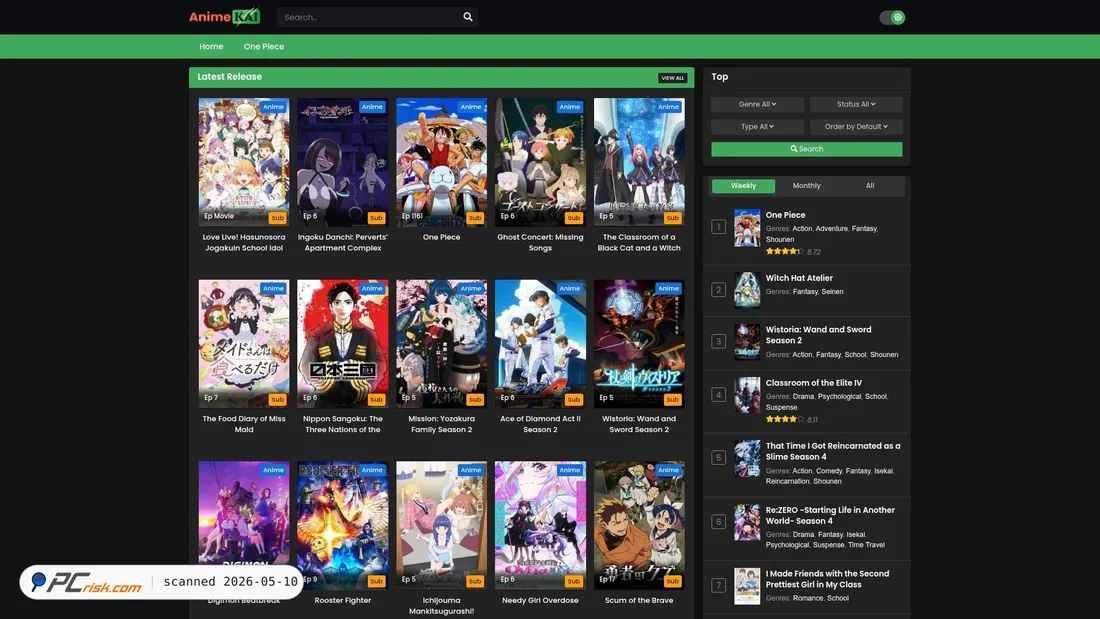Toggle the dark mode switch
1100x619 pixels.
coord(892,18)
